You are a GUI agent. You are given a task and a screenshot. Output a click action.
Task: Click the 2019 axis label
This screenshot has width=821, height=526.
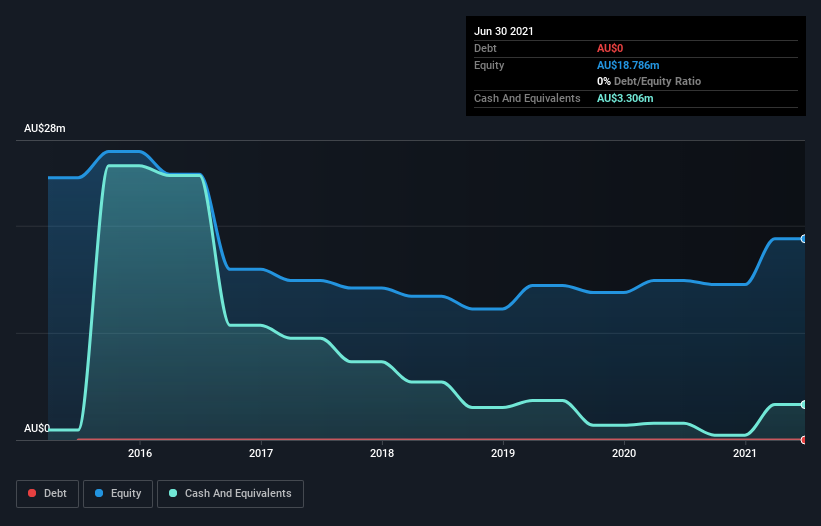click(x=503, y=453)
